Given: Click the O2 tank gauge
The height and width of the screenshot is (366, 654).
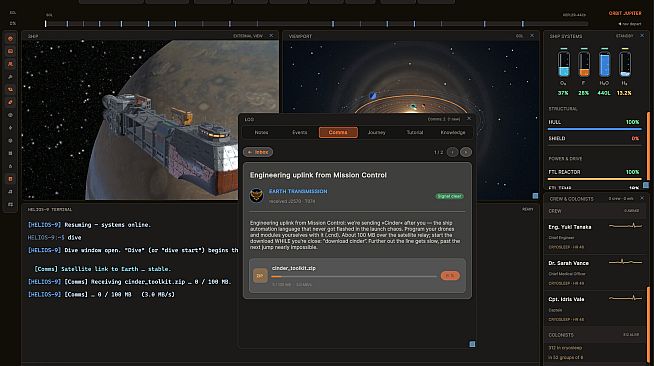Looking at the screenshot, I should tap(563, 63).
